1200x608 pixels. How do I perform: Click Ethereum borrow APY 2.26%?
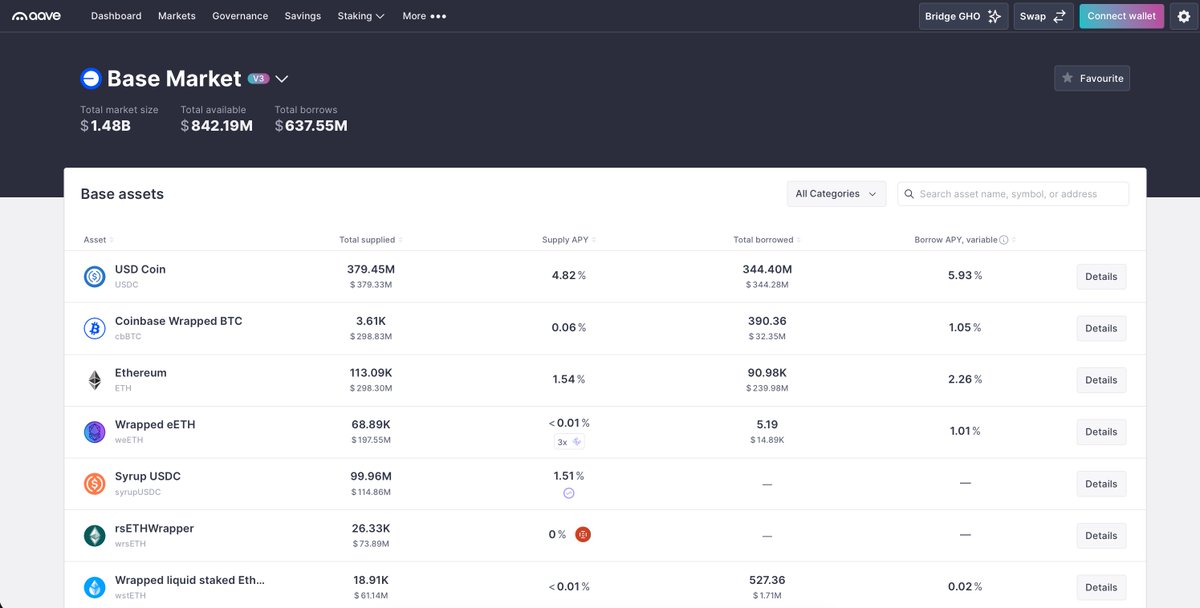pos(965,379)
